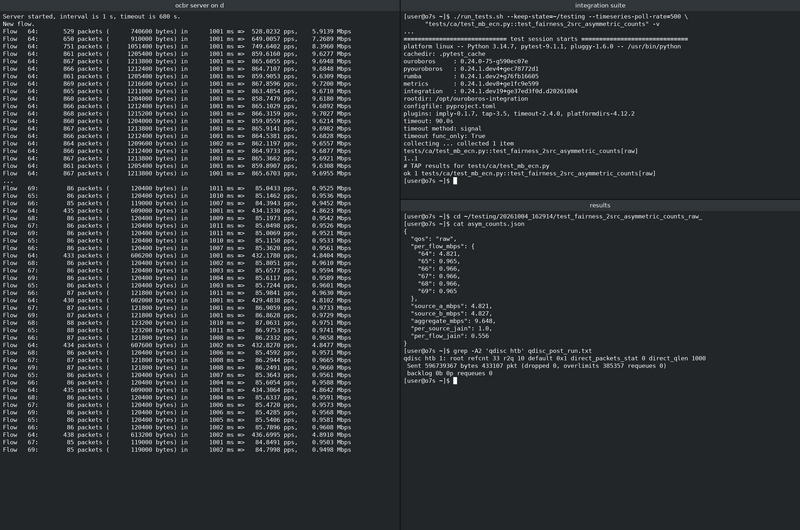Click the 'plugins: imply-0.1.7' line

point(519,114)
